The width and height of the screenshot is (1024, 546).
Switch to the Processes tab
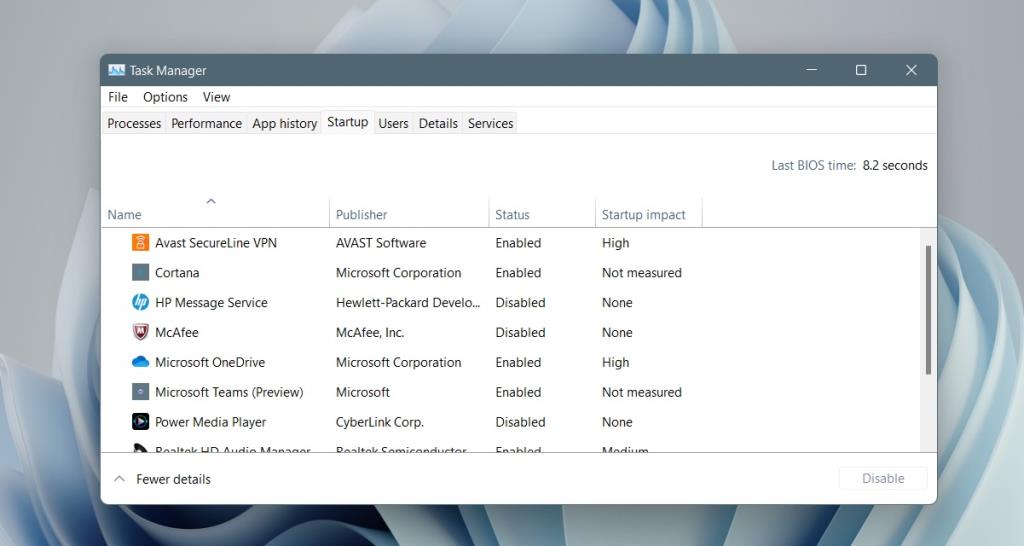[x=134, y=123]
